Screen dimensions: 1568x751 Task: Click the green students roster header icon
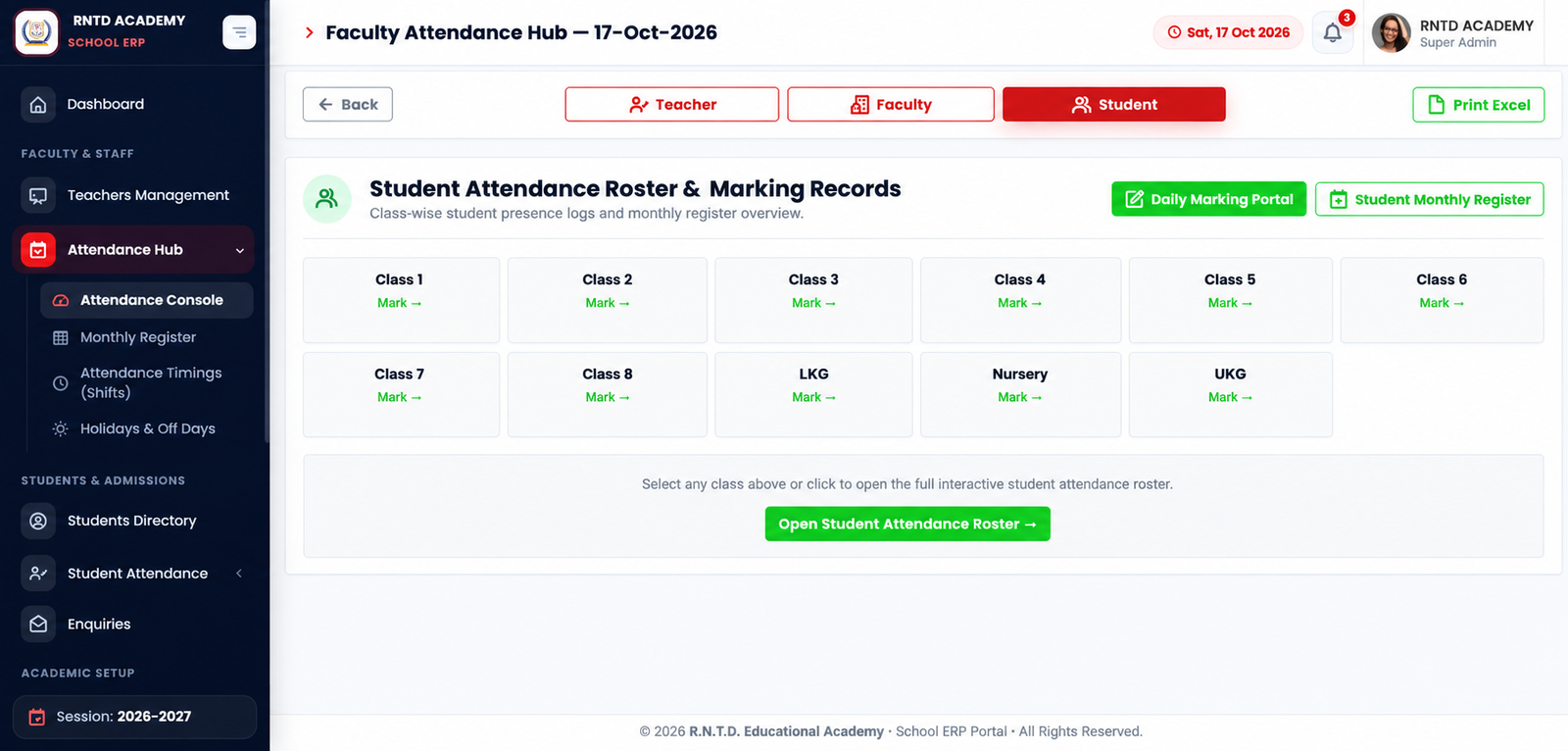327,199
